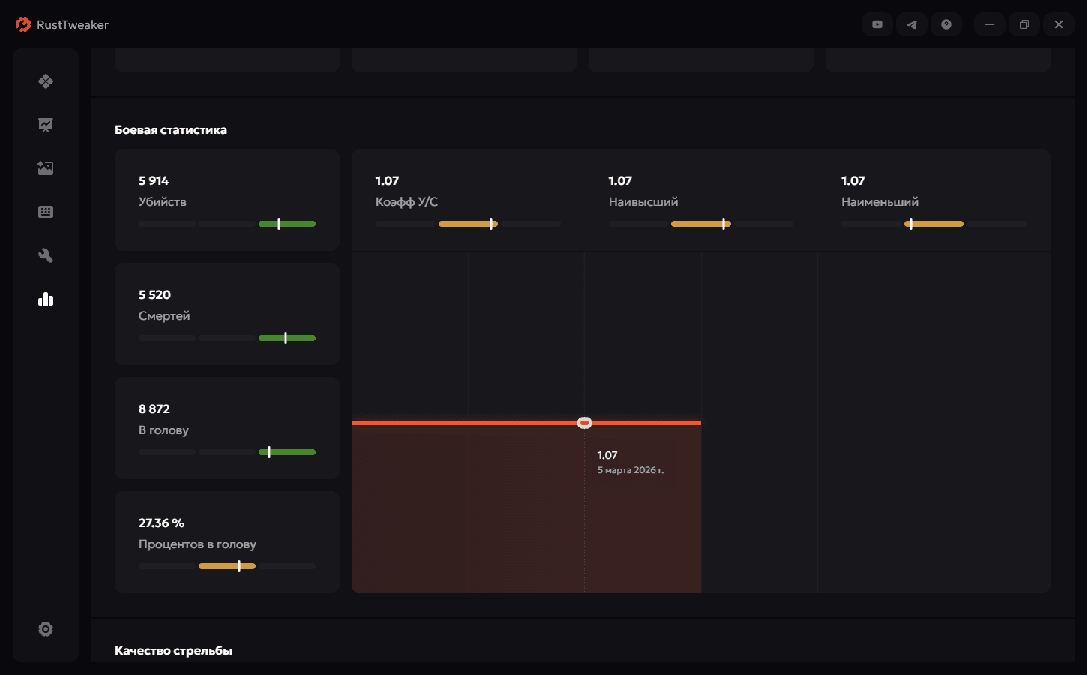Click the RustTweaker logo icon
Viewport: 1087px width, 675px height.
[x=24, y=24]
